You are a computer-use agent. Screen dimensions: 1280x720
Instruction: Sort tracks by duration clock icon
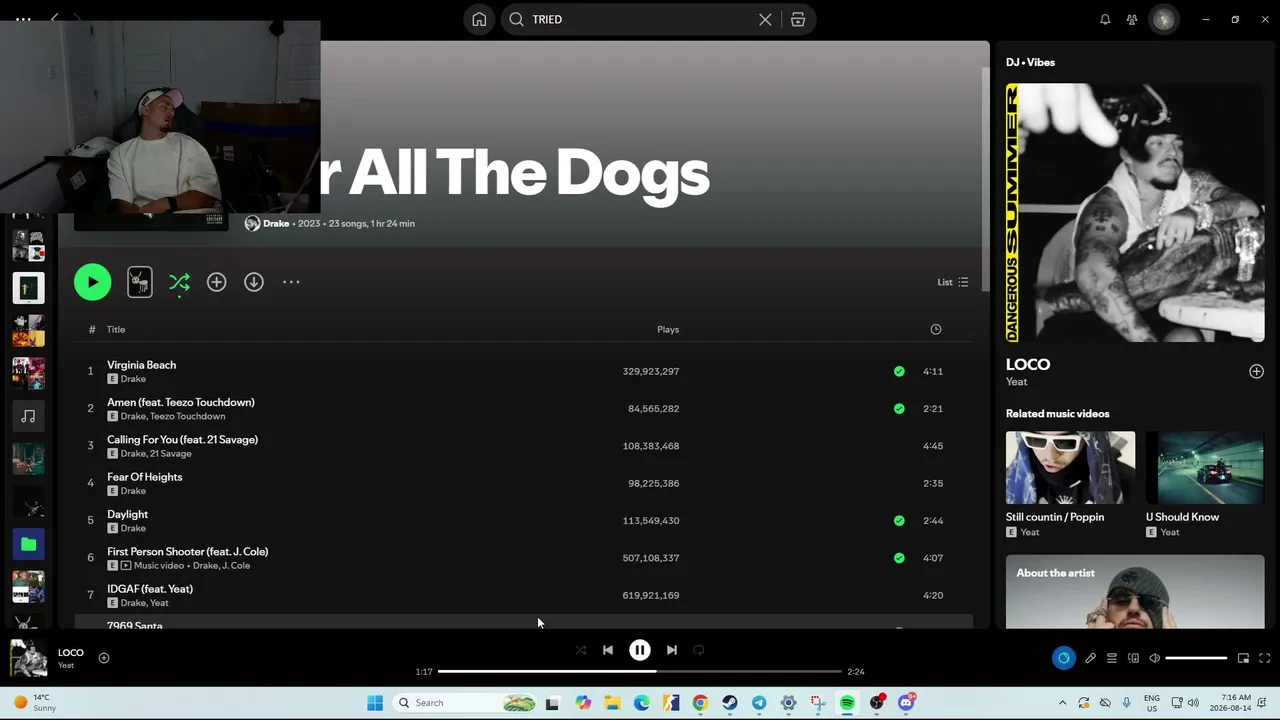click(x=936, y=329)
